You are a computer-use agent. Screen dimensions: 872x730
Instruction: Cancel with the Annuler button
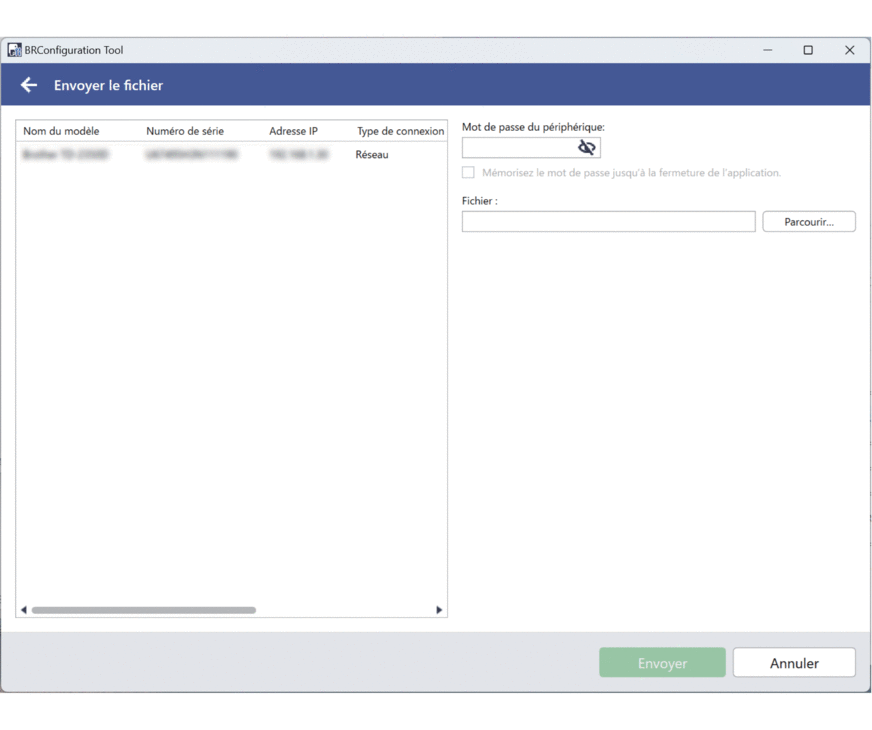point(794,662)
